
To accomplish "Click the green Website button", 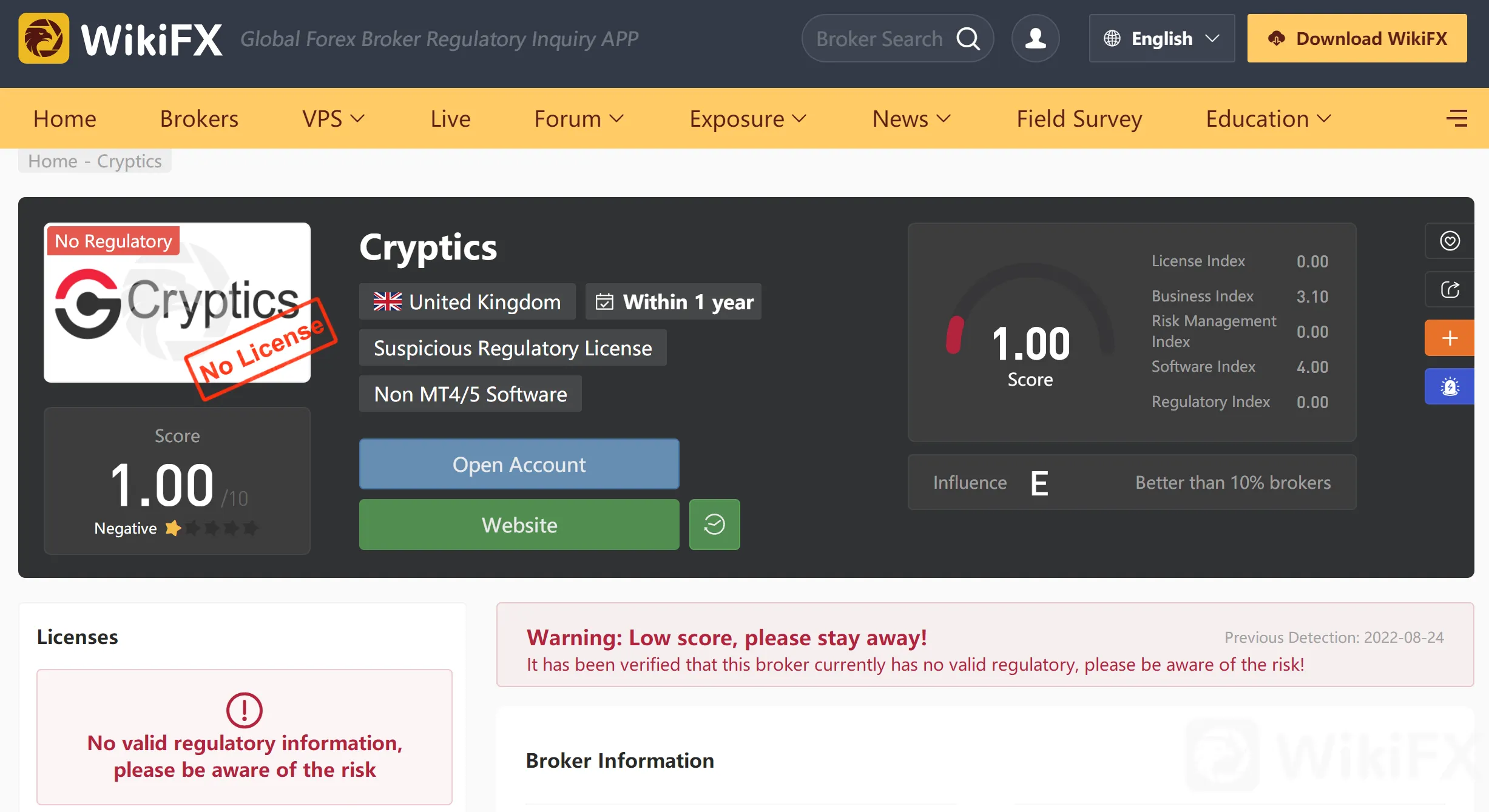I will click(x=519, y=525).
